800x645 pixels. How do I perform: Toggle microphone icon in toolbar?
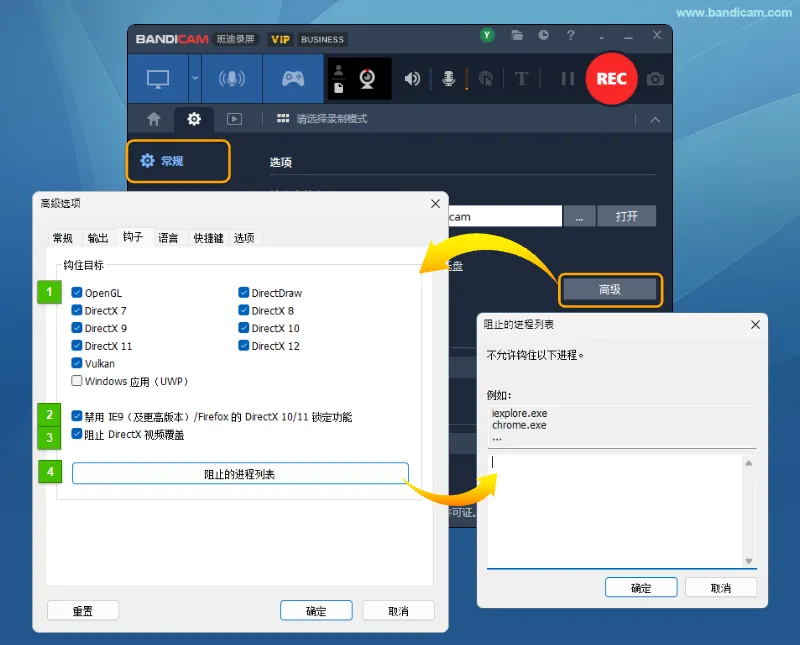448,79
